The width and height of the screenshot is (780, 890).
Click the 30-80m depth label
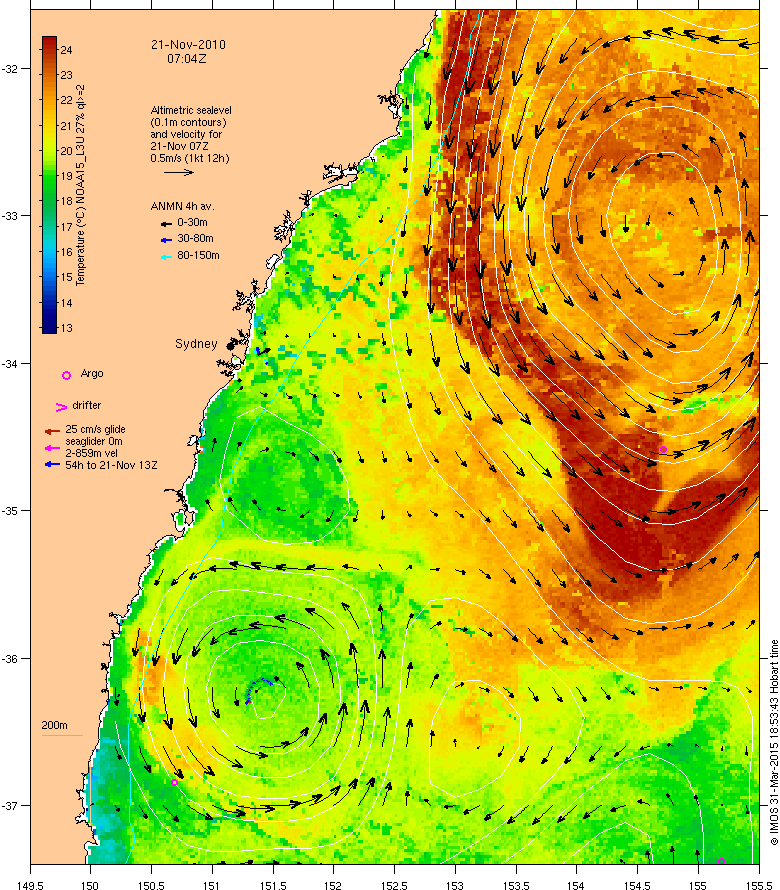pos(195,238)
